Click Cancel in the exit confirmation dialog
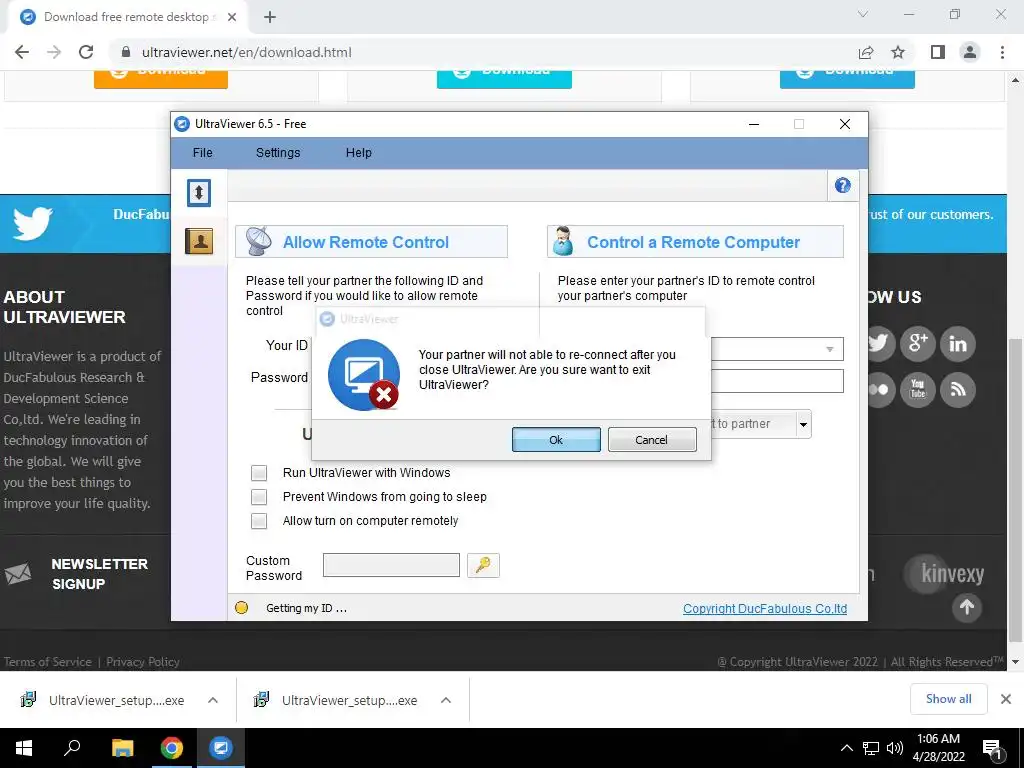The height and width of the screenshot is (768, 1024). (652, 440)
